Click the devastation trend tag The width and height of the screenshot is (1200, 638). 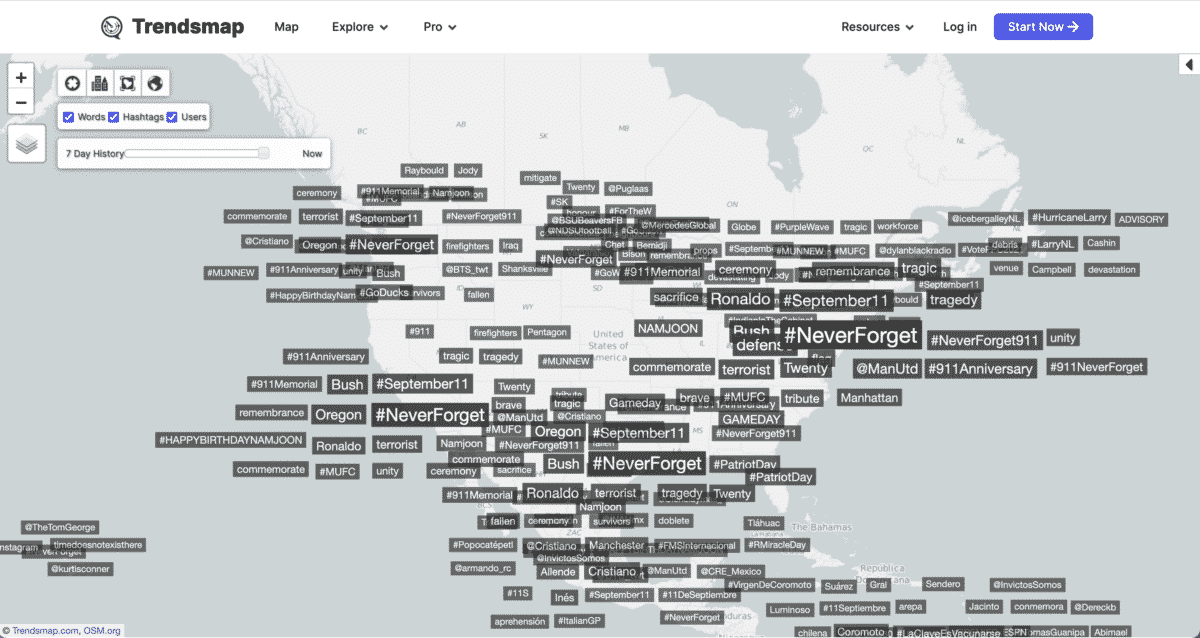click(1111, 269)
